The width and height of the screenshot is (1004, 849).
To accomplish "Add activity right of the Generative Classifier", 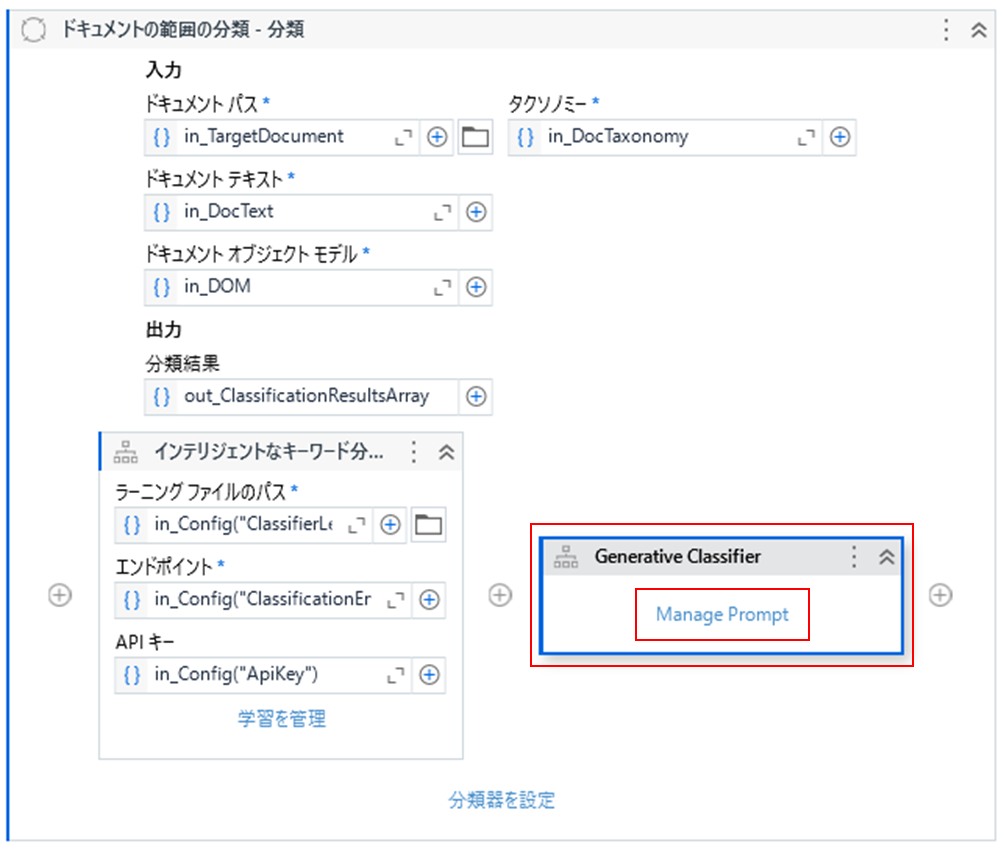I will (x=940, y=595).
